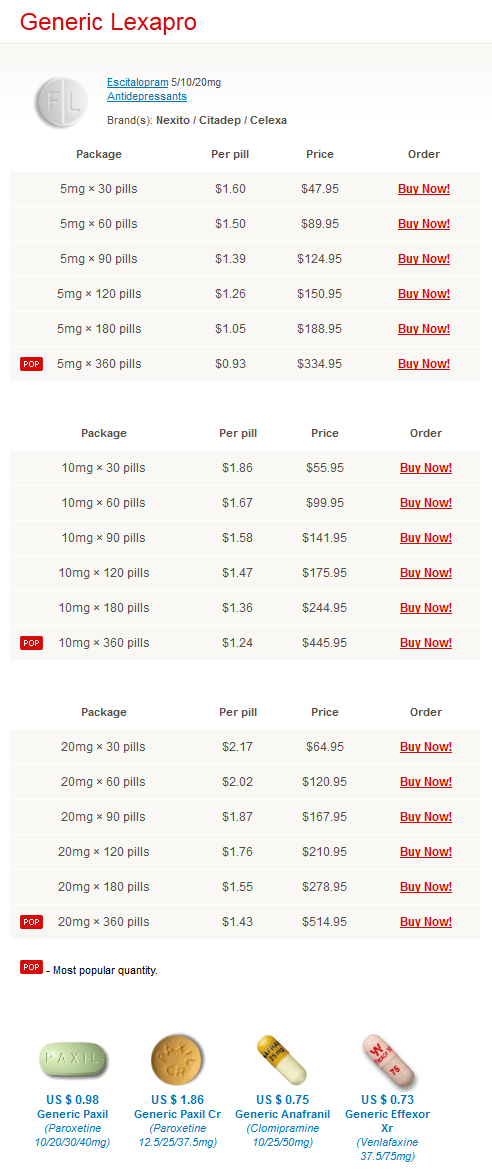Screen dimensions: 492x1176
Task: Click the POP legend badge near Most popular quantity
Action: (32, 968)
